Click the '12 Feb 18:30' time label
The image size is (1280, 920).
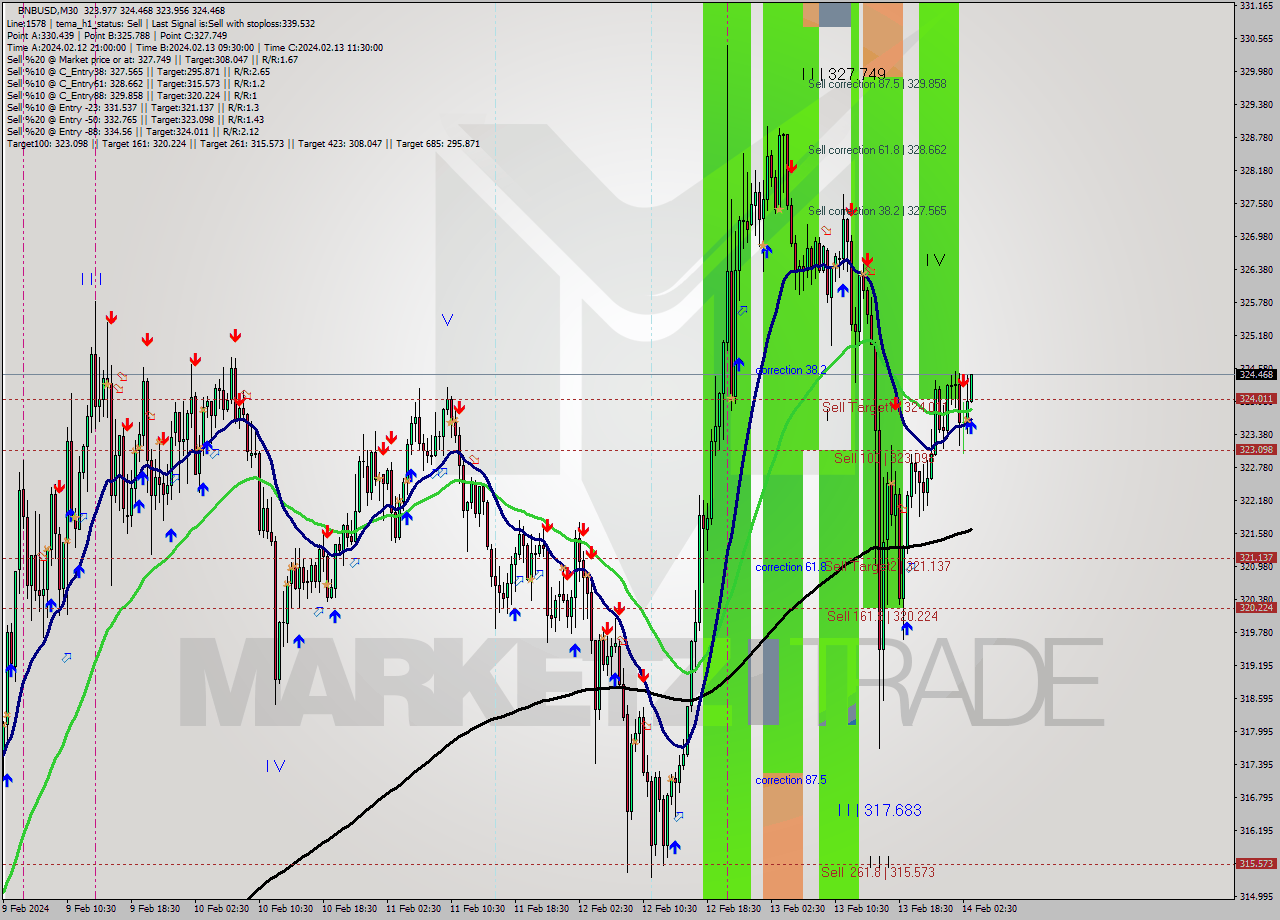coord(733,909)
